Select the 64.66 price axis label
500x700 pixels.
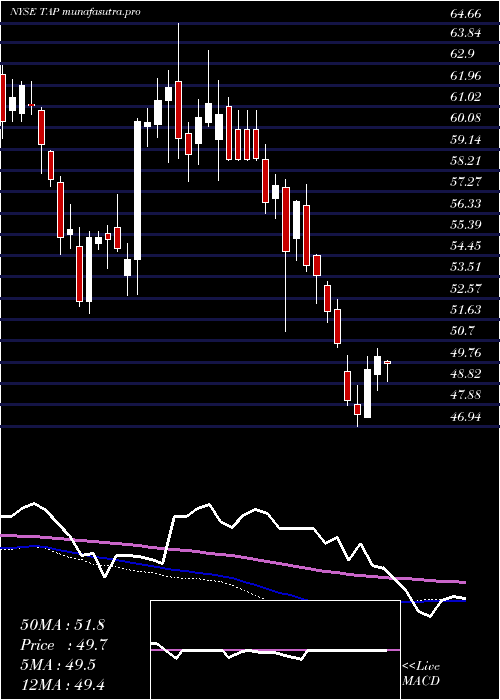click(x=466, y=14)
